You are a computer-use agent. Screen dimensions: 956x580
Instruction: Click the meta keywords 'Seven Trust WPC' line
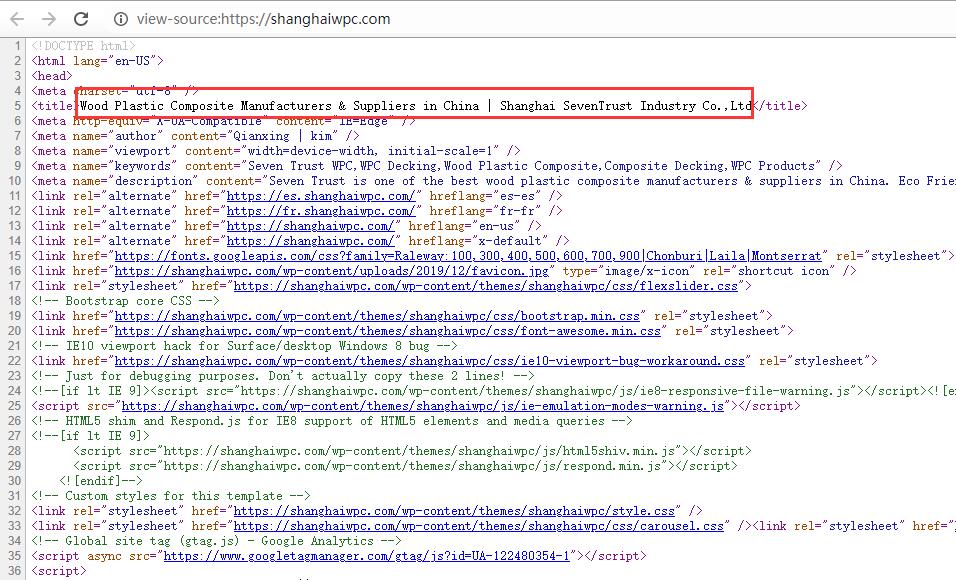point(437,166)
